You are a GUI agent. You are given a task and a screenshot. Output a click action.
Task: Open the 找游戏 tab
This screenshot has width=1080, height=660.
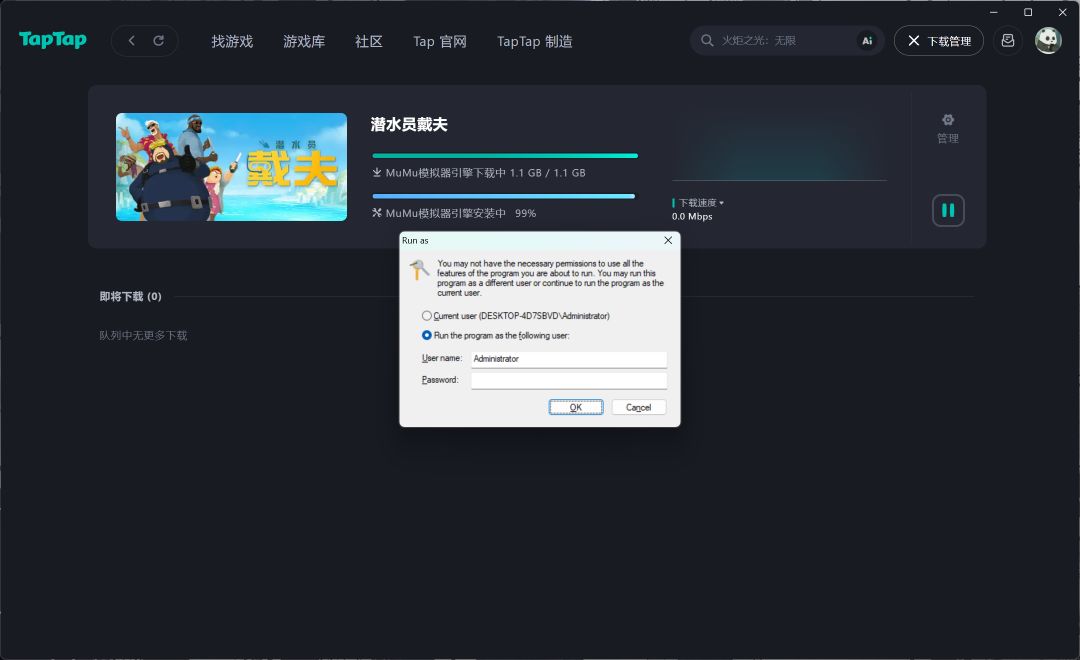point(232,41)
